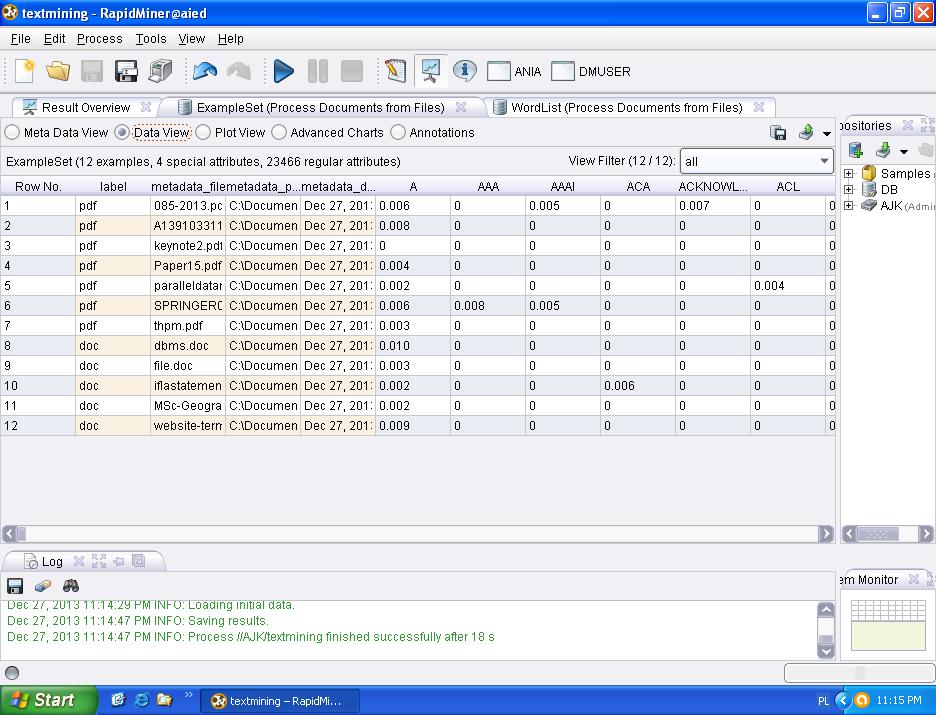Open the View Filter dropdown set to all

tap(756, 161)
